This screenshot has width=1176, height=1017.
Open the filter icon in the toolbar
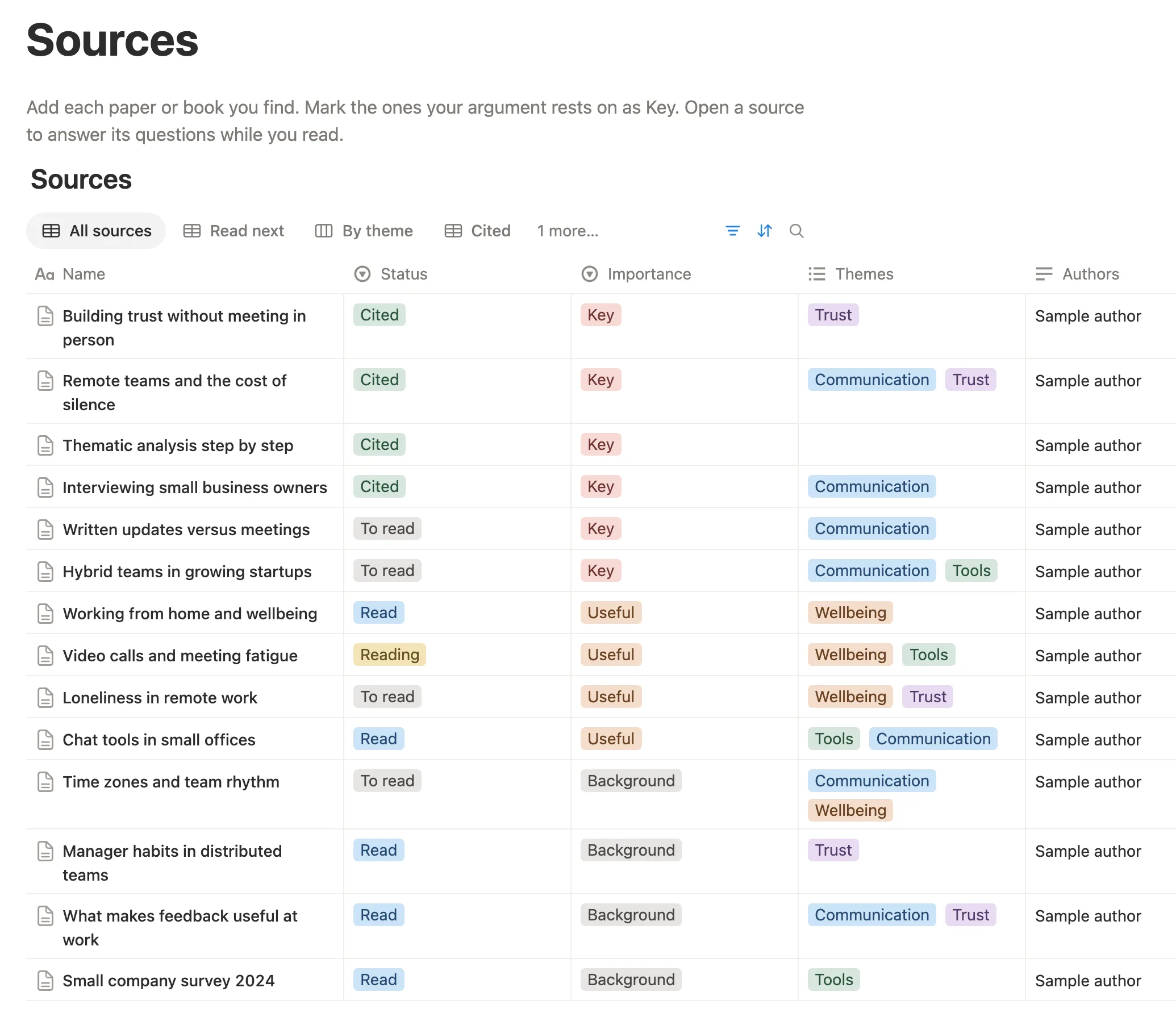[732, 231]
